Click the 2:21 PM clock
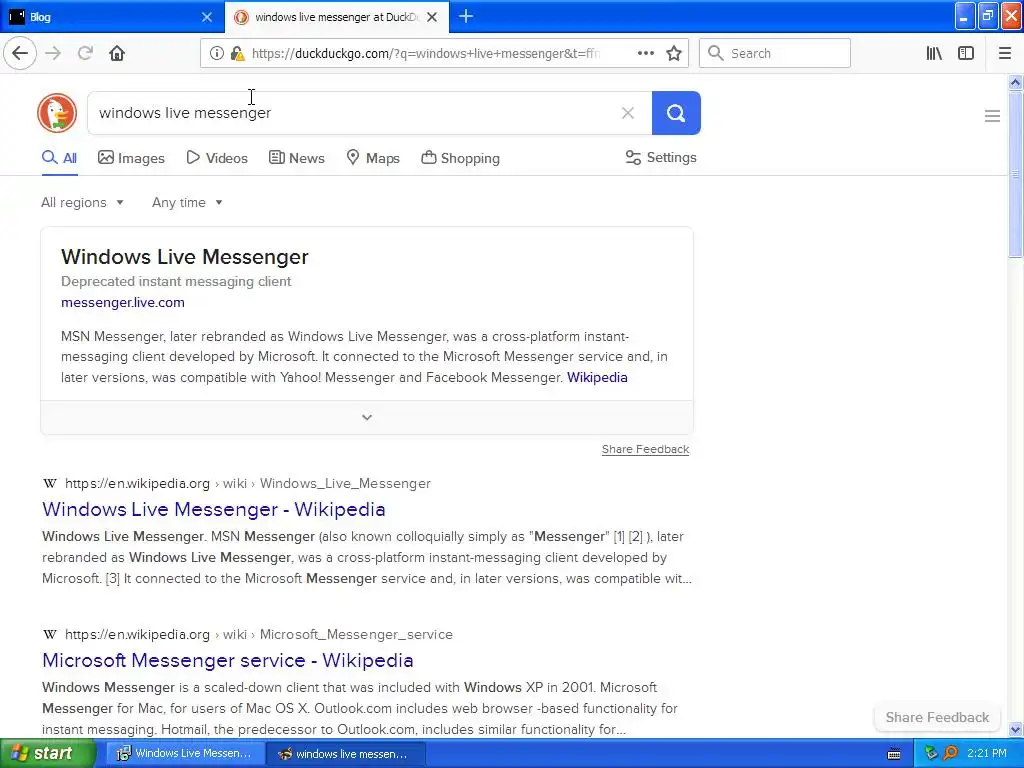 tap(987, 753)
